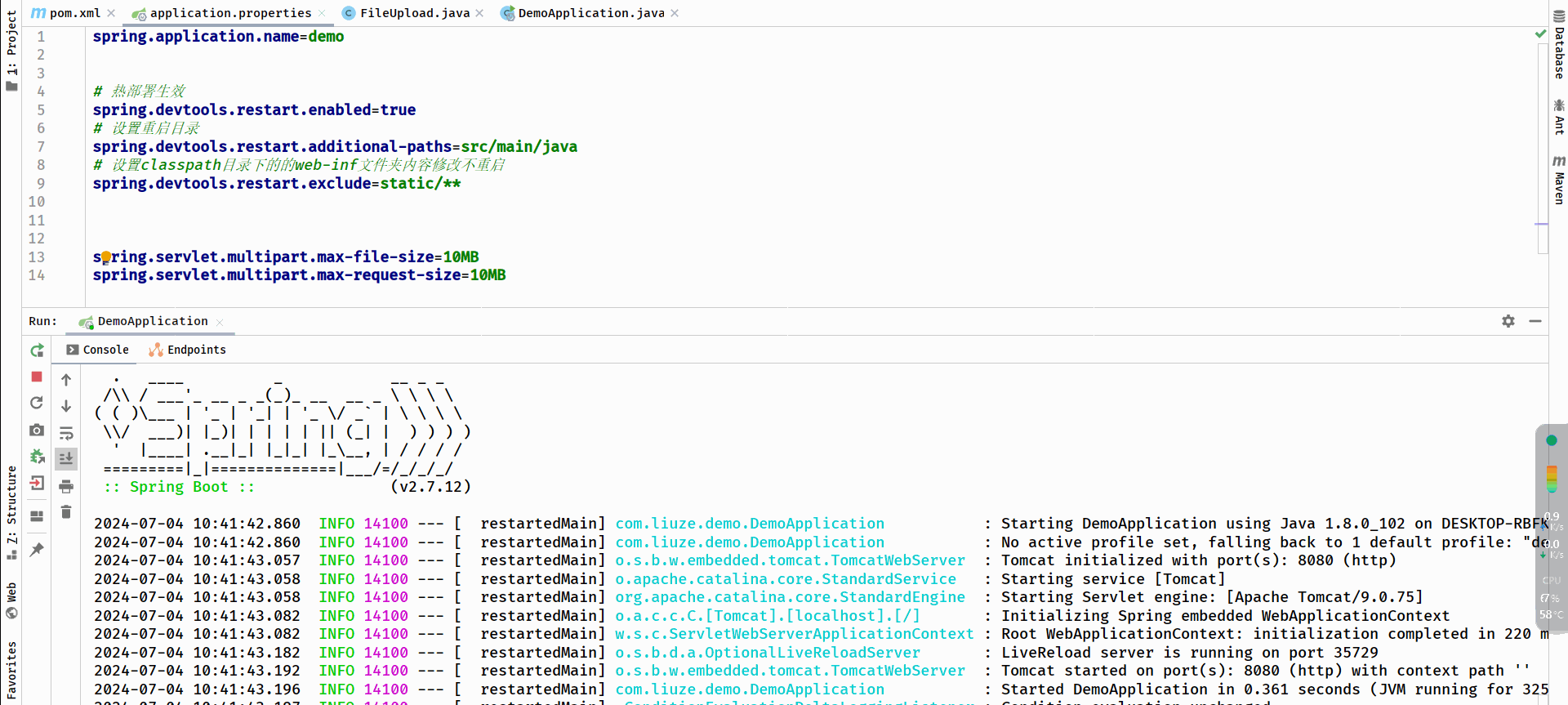Open the Web tool window

tap(11, 600)
